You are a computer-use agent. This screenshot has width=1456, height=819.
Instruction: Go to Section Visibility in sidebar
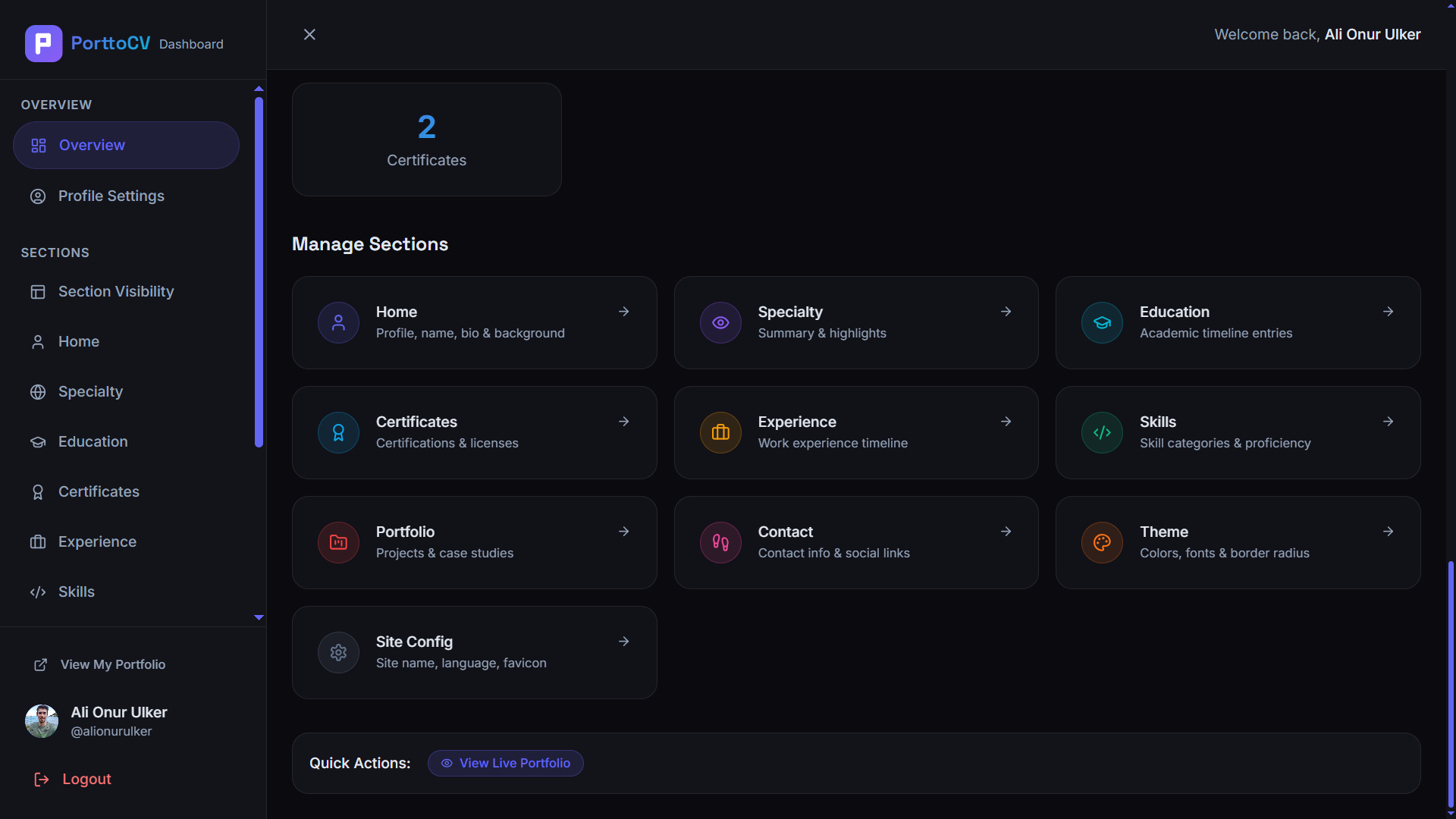click(x=126, y=291)
